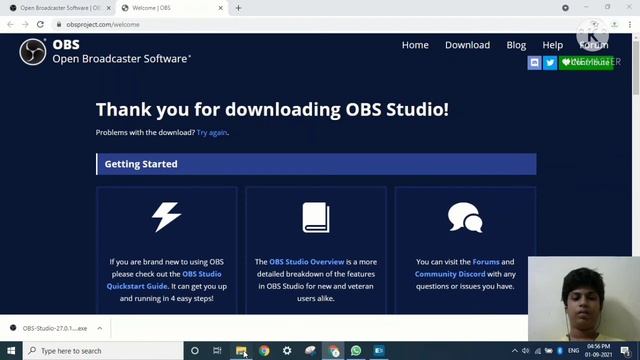Image resolution: width=640 pixels, height=360 pixels.
Task: Click the address bar URL field
Action: point(318,24)
